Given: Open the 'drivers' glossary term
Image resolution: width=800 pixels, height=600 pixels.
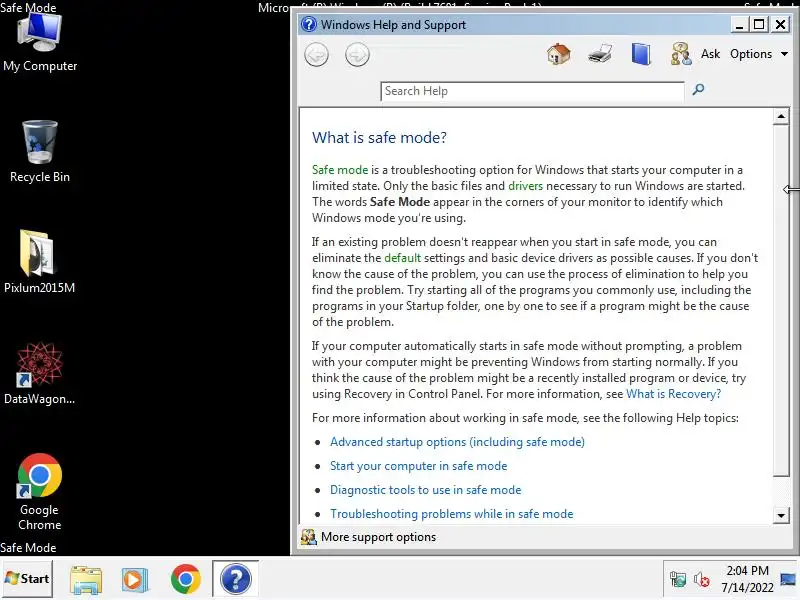Looking at the screenshot, I should pos(526,186).
